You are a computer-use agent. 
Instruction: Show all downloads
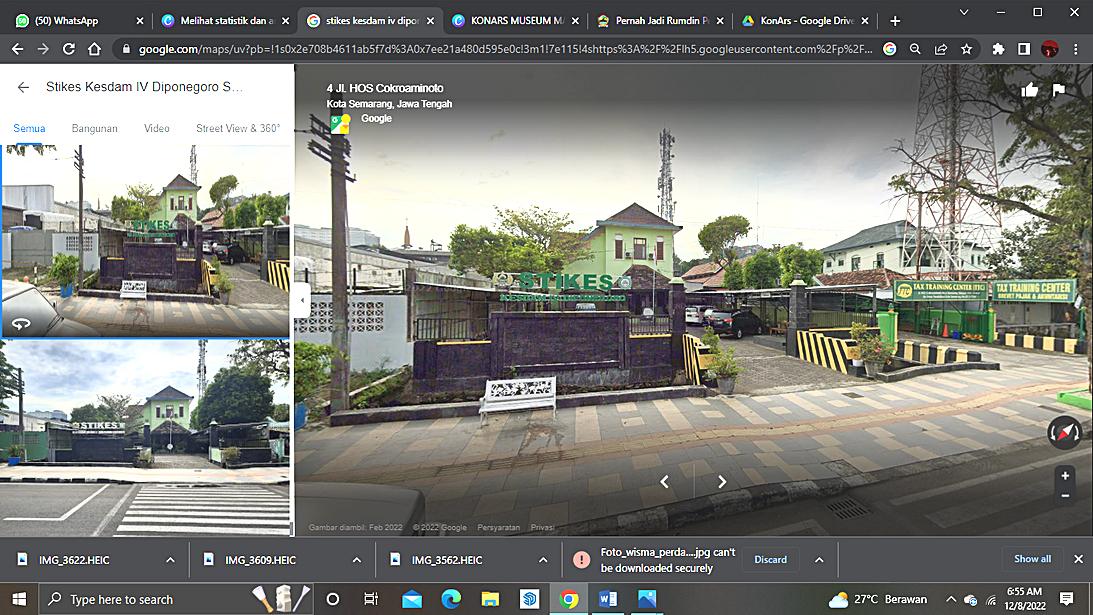click(1032, 559)
